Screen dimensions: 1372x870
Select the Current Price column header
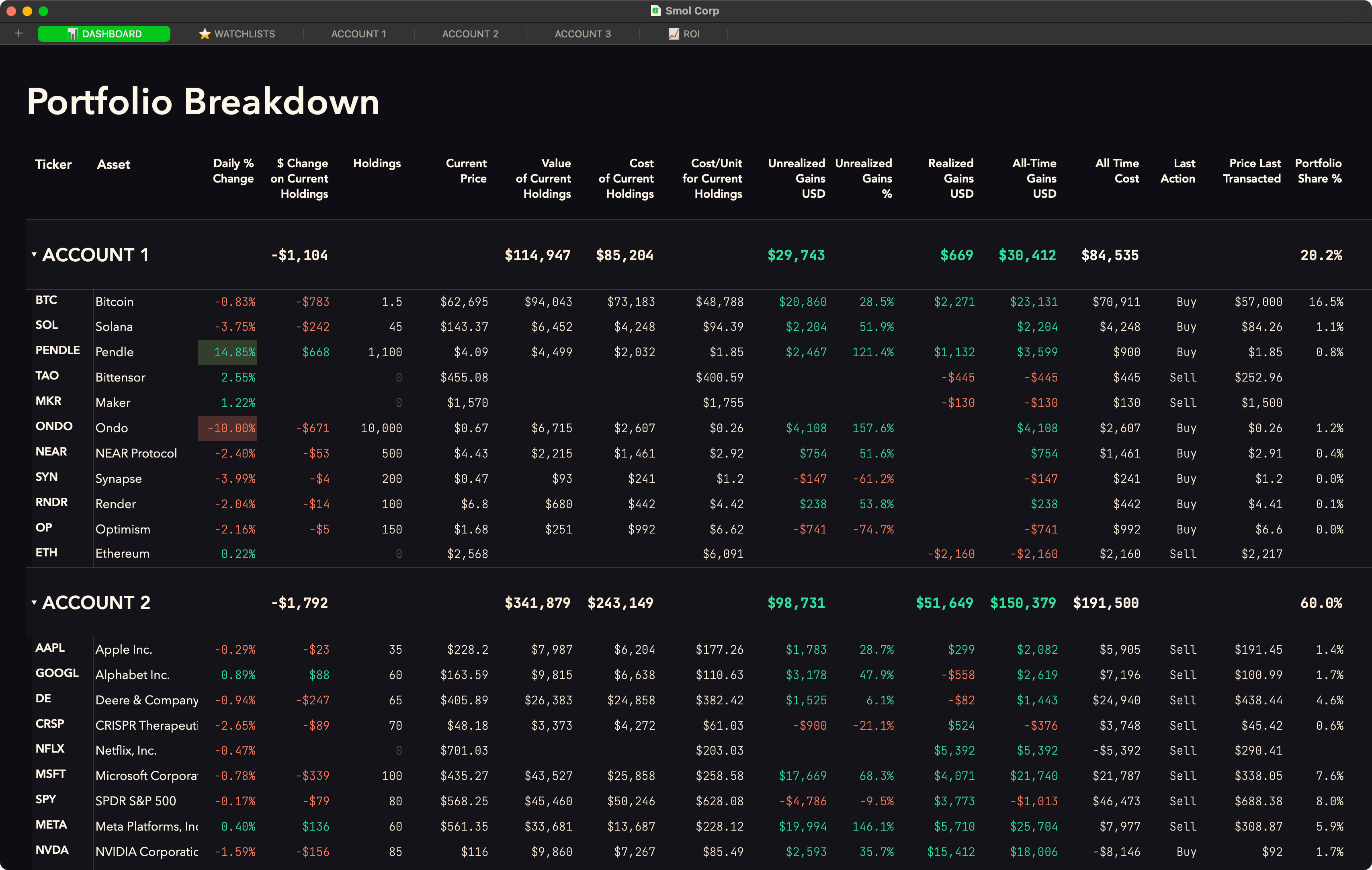(x=466, y=170)
